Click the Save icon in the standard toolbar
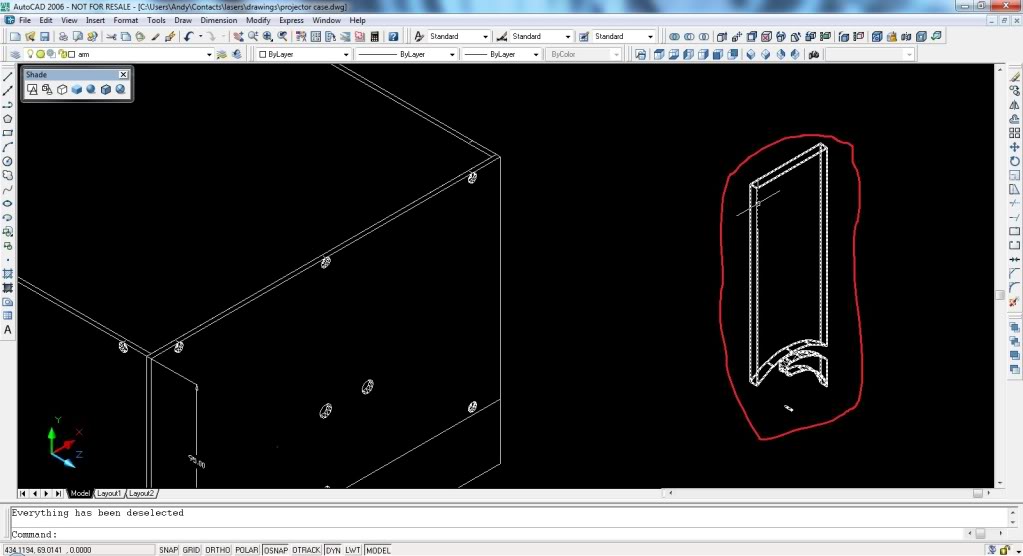Viewport: 1023px width, 556px height. pyautogui.click(x=46, y=37)
